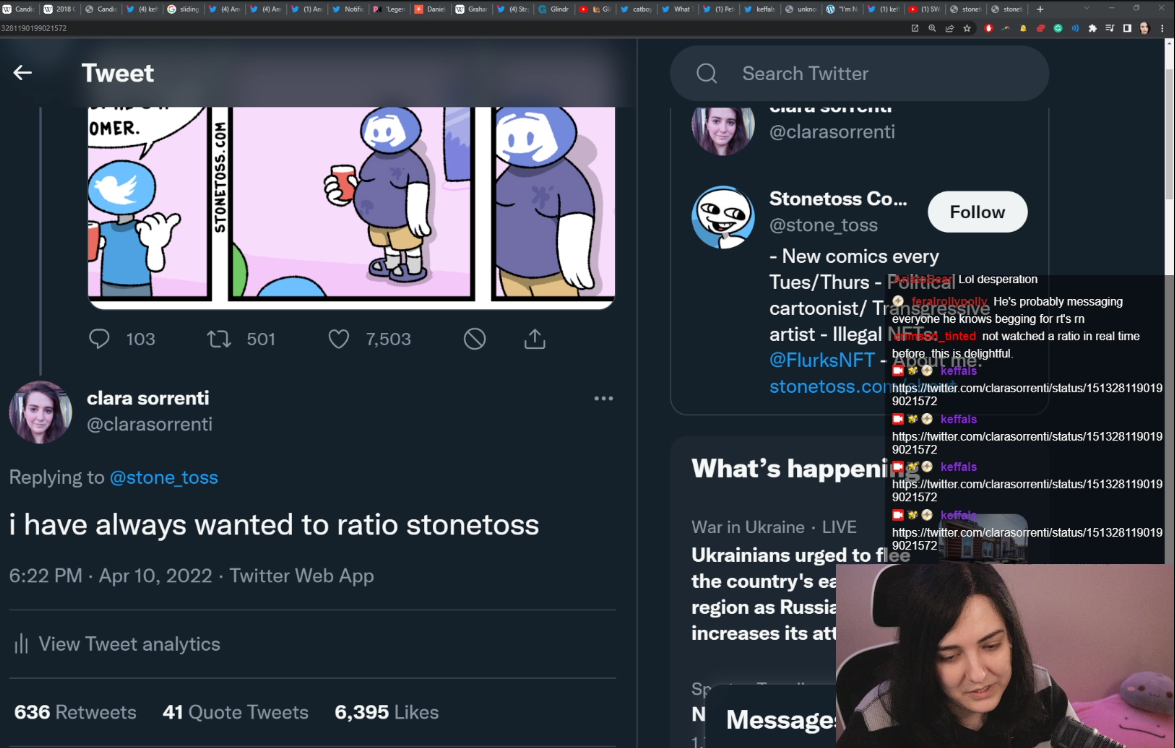
Task: Open a new browser tab with plus
Action: click(x=1039, y=9)
